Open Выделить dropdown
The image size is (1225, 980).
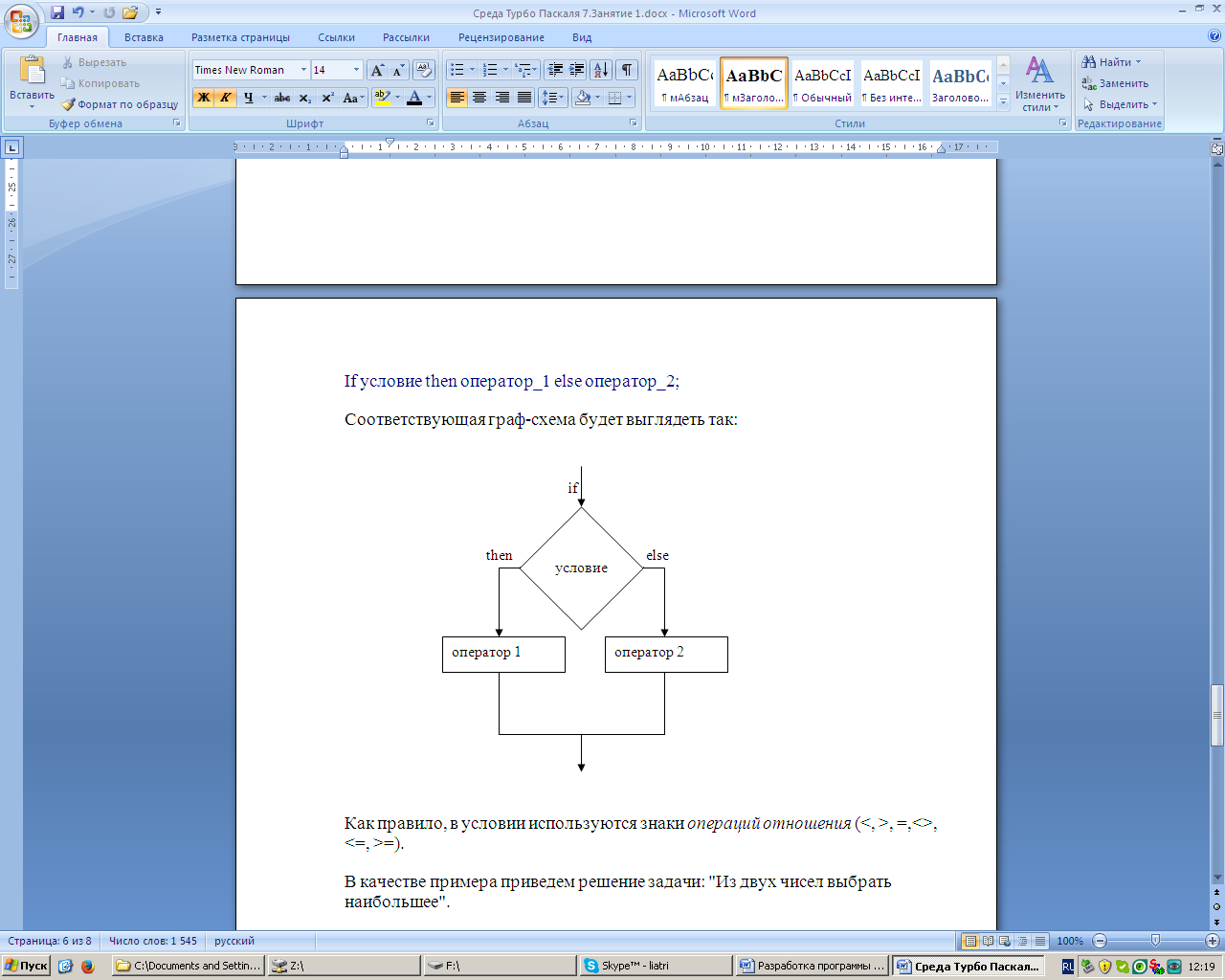click(1121, 104)
